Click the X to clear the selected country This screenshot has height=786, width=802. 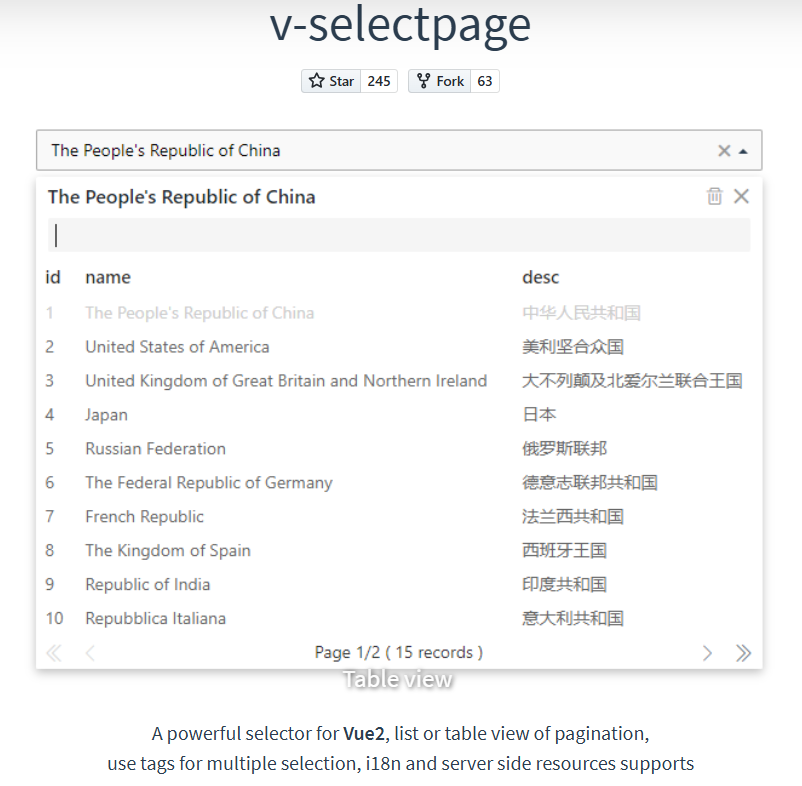(x=724, y=149)
